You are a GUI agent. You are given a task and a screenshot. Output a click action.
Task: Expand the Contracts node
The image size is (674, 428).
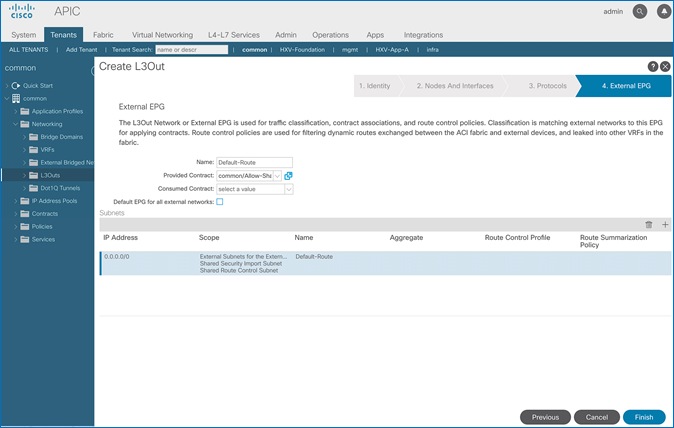pos(15,214)
